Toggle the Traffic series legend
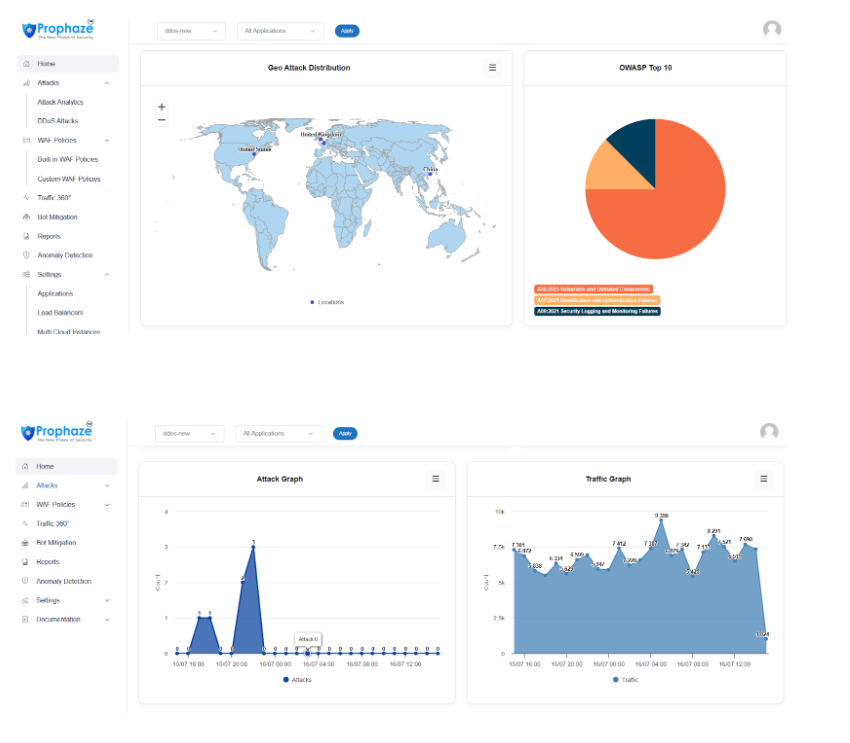The height and width of the screenshot is (743, 850). pyautogui.click(x=625, y=680)
